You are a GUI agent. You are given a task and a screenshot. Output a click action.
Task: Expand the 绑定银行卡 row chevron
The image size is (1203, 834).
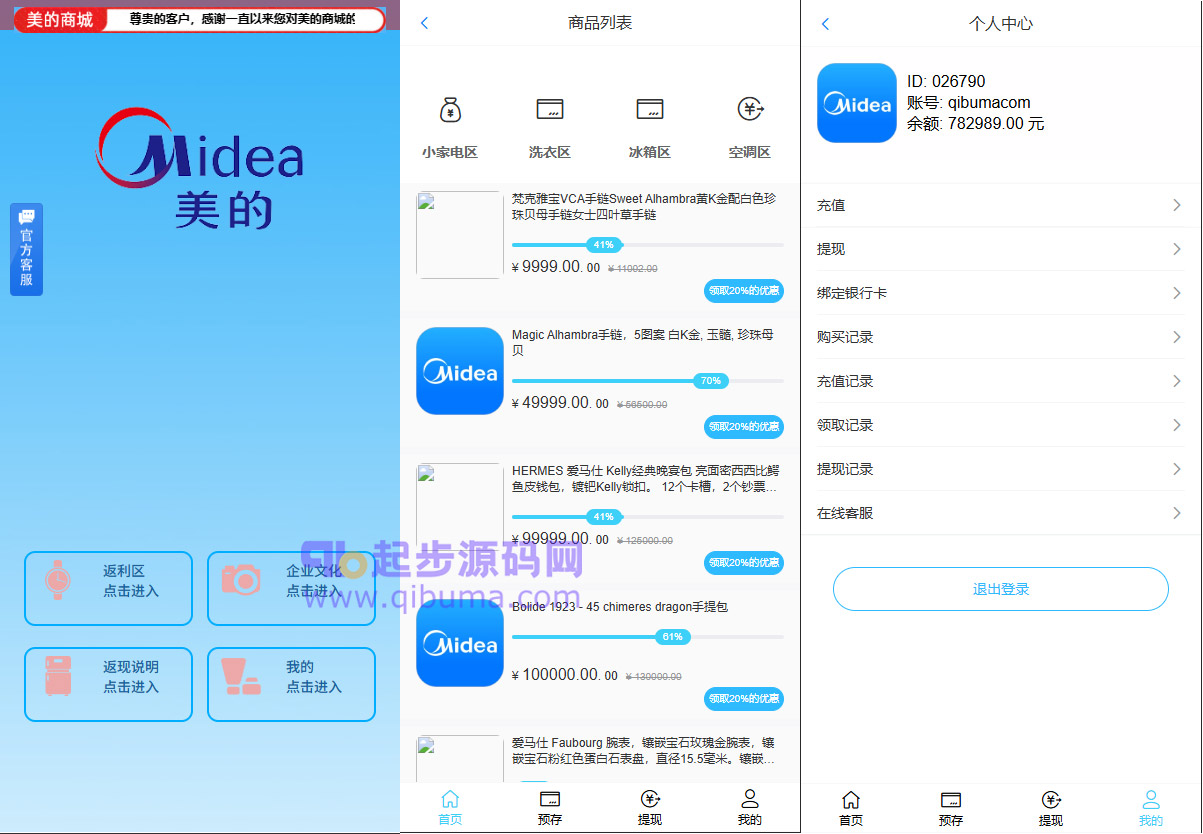click(x=1177, y=293)
